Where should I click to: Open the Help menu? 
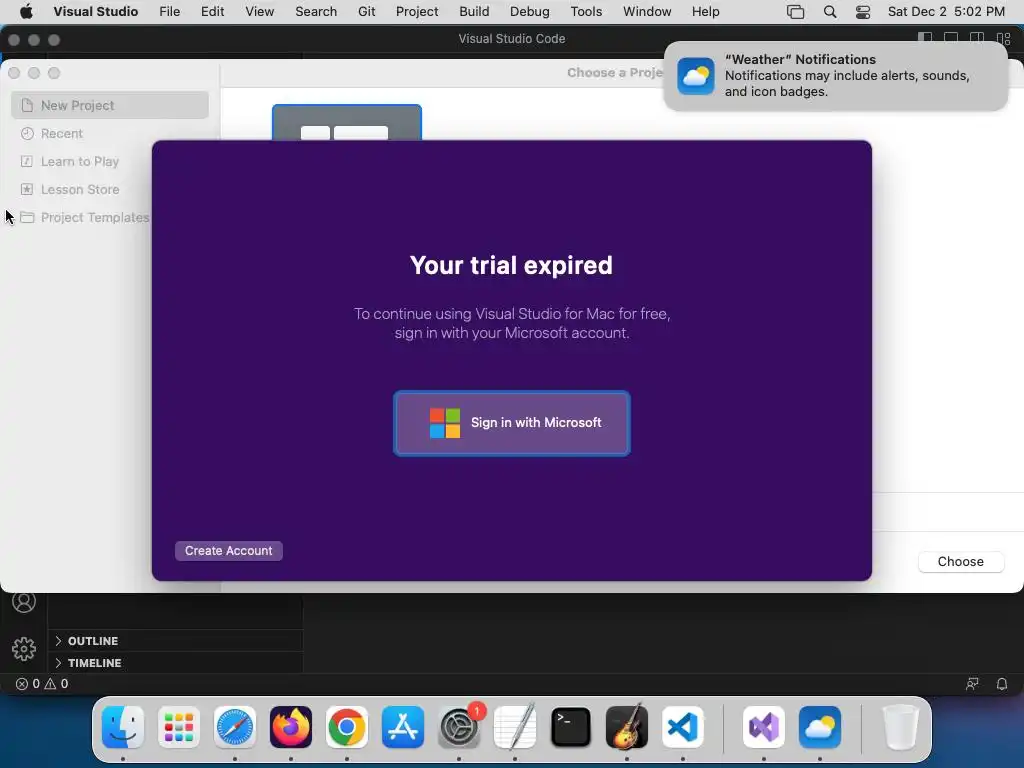705,12
